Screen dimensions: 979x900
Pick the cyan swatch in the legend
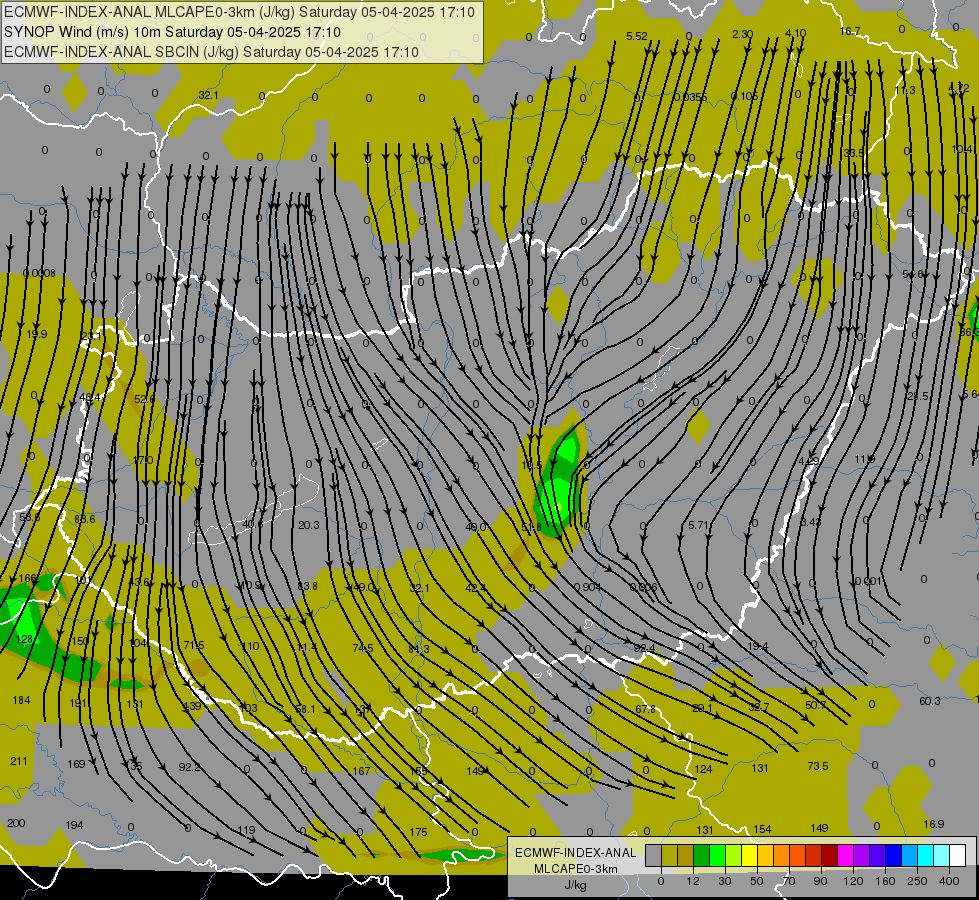point(925,855)
